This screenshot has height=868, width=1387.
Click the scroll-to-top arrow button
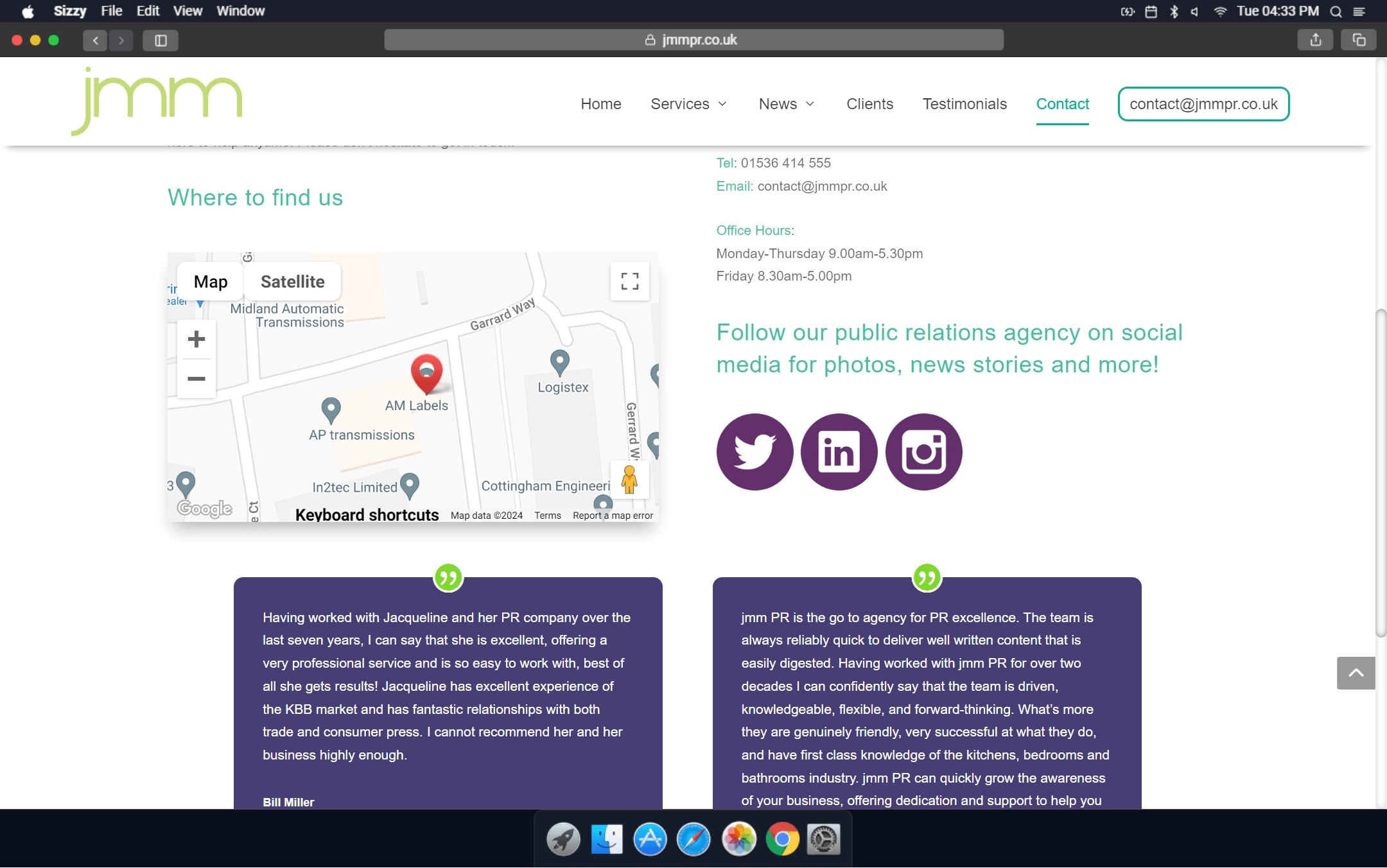click(x=1356, y=673)
